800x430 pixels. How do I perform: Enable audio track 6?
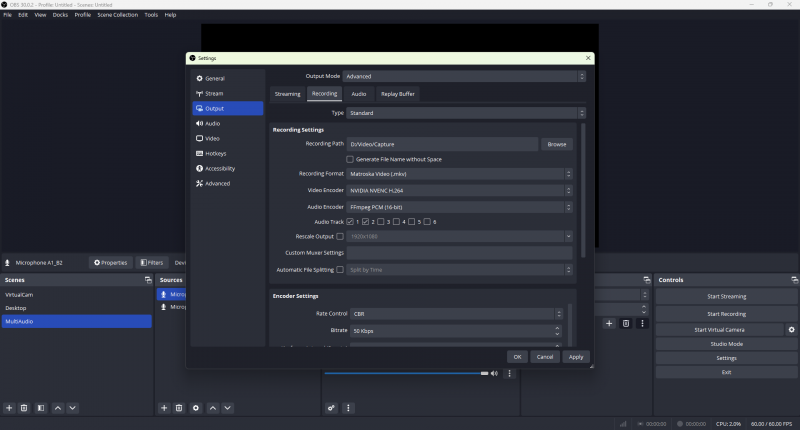click(x=427, y=222)
